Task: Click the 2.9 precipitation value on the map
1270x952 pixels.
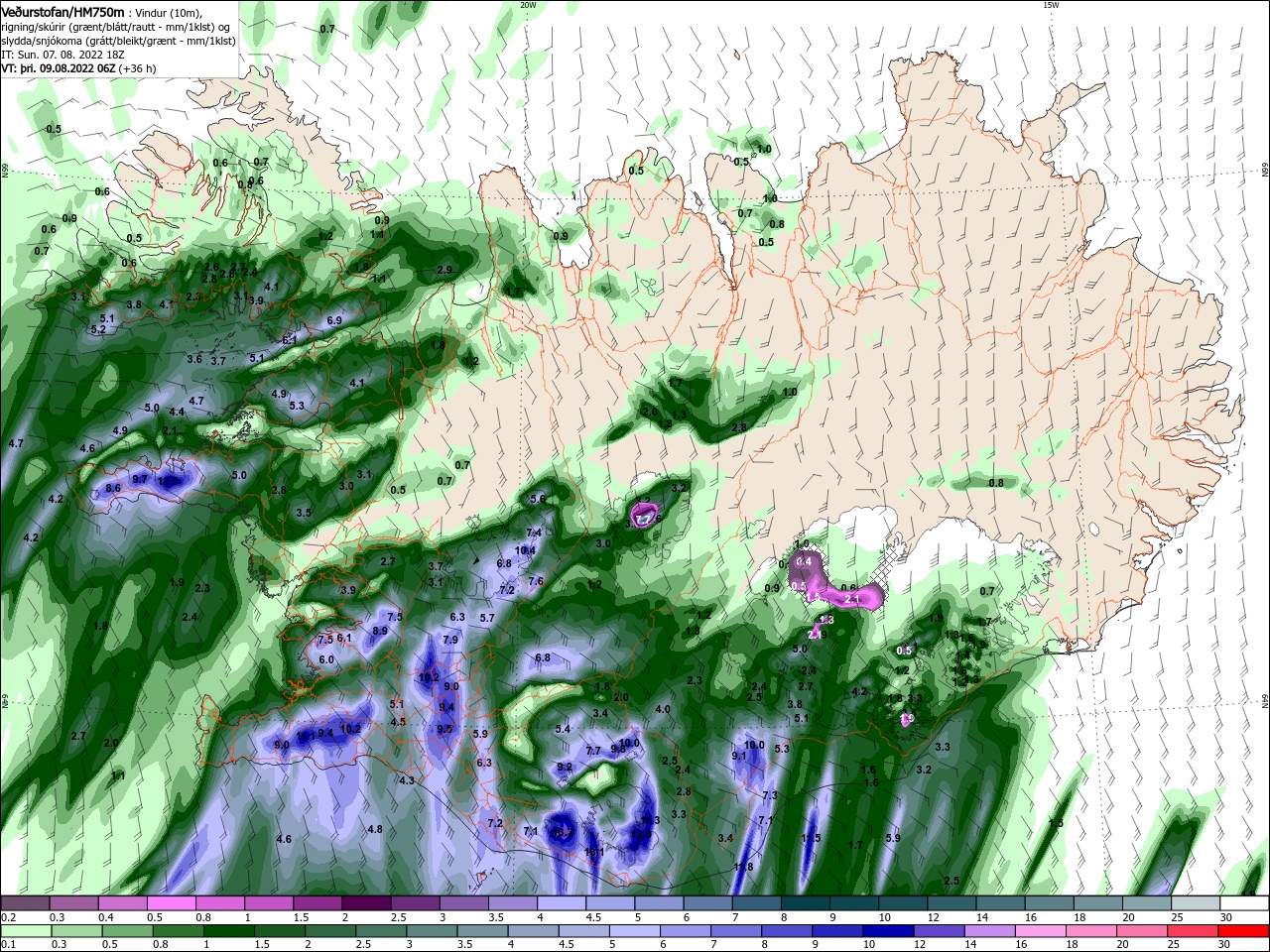Action: click(x=444, y=270)
